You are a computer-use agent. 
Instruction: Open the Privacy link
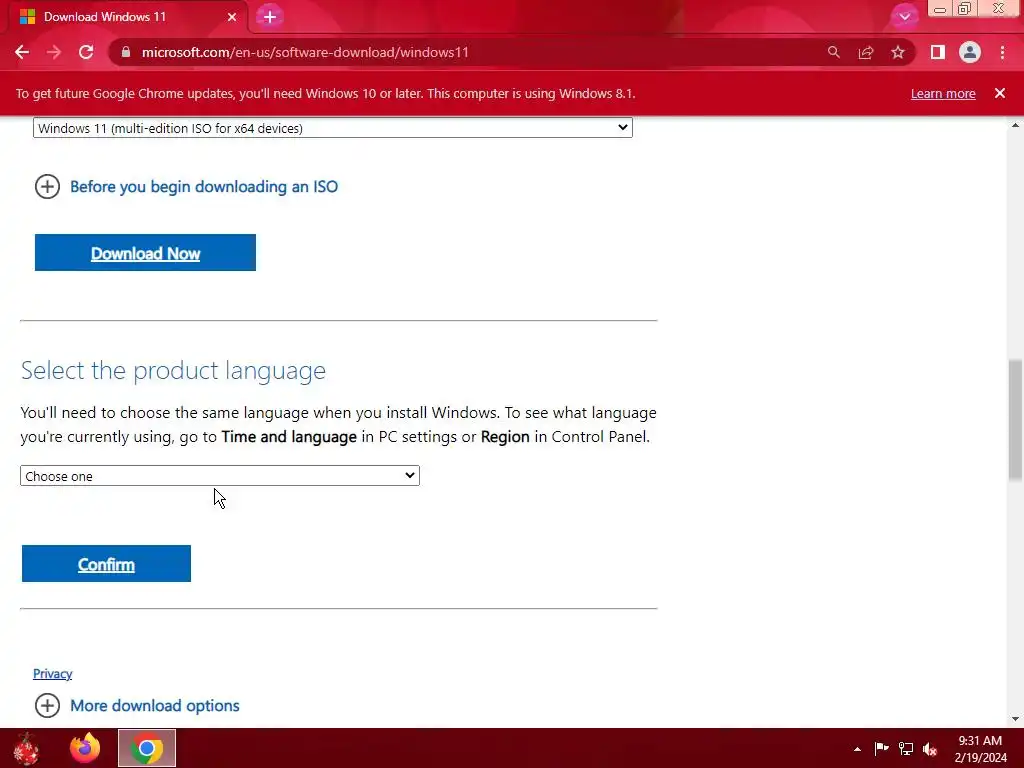pyautogui.click(x=52, y=674)
